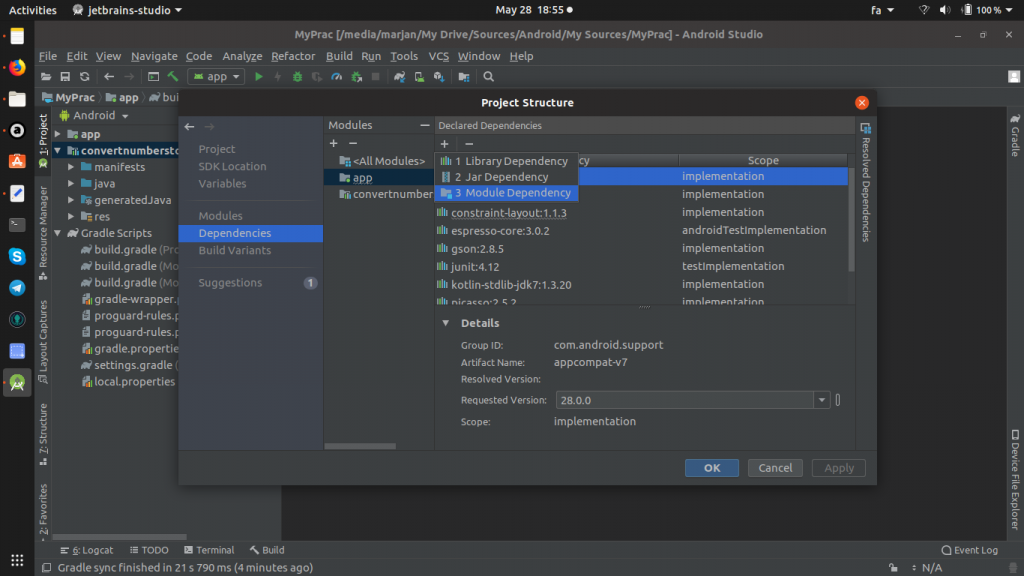Click the disabled Apply button
This screenshot has width=1024, height=576.
(x=839, y=468)
